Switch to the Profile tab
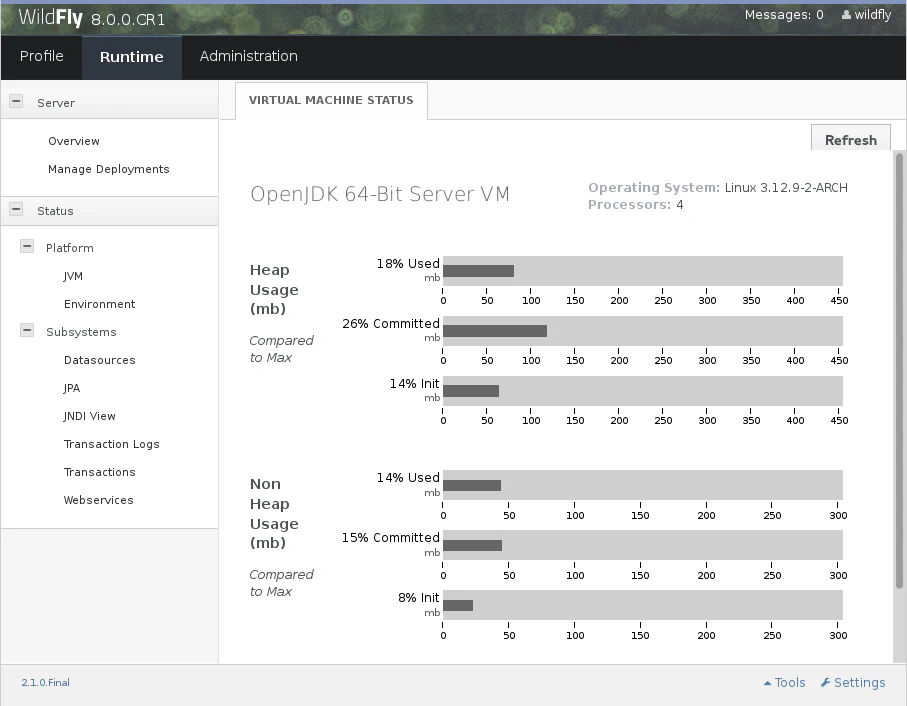The image size is (907, 706). pyautogui.click(x=41, y=57)
